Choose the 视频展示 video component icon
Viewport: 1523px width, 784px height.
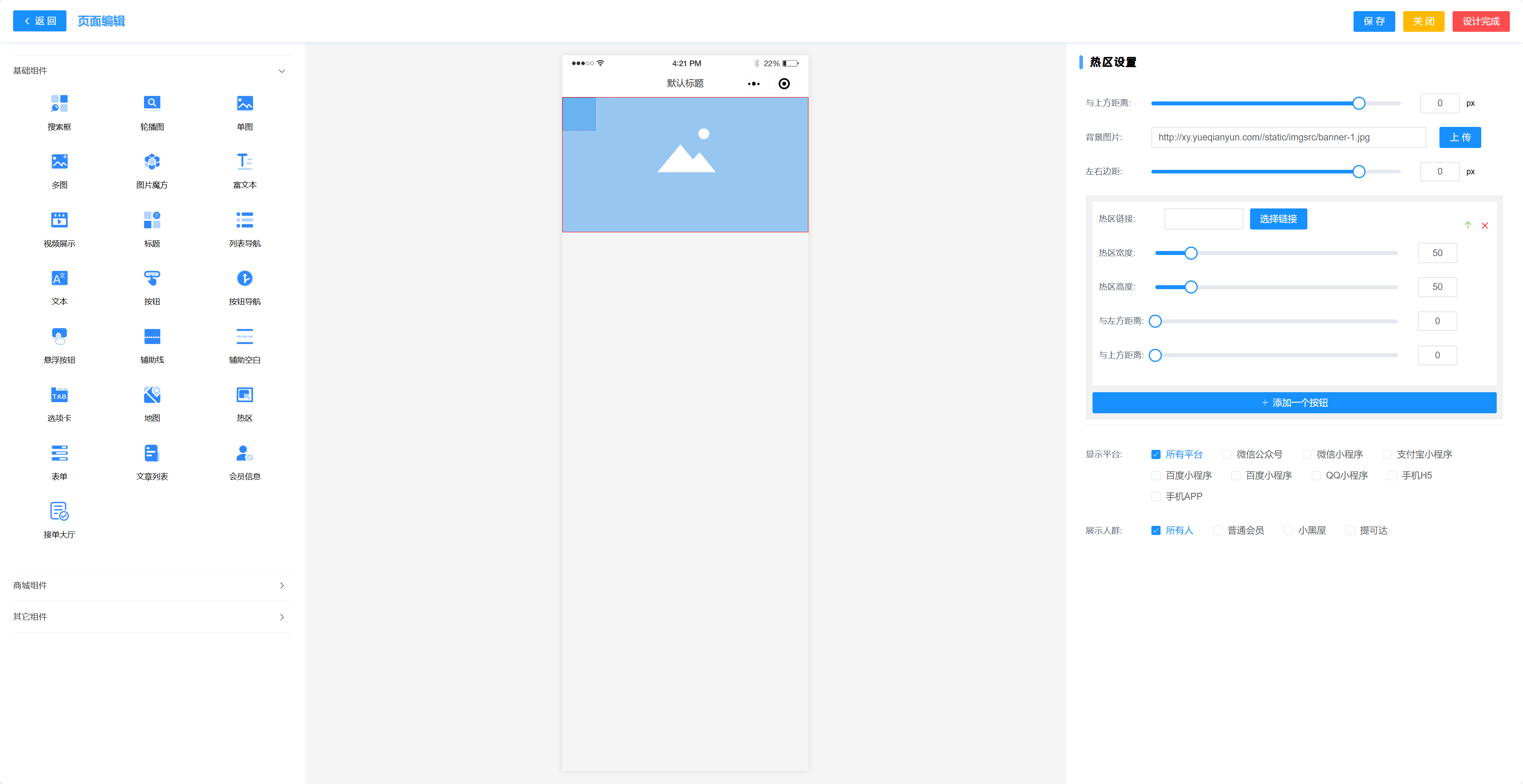click(59, 220)
